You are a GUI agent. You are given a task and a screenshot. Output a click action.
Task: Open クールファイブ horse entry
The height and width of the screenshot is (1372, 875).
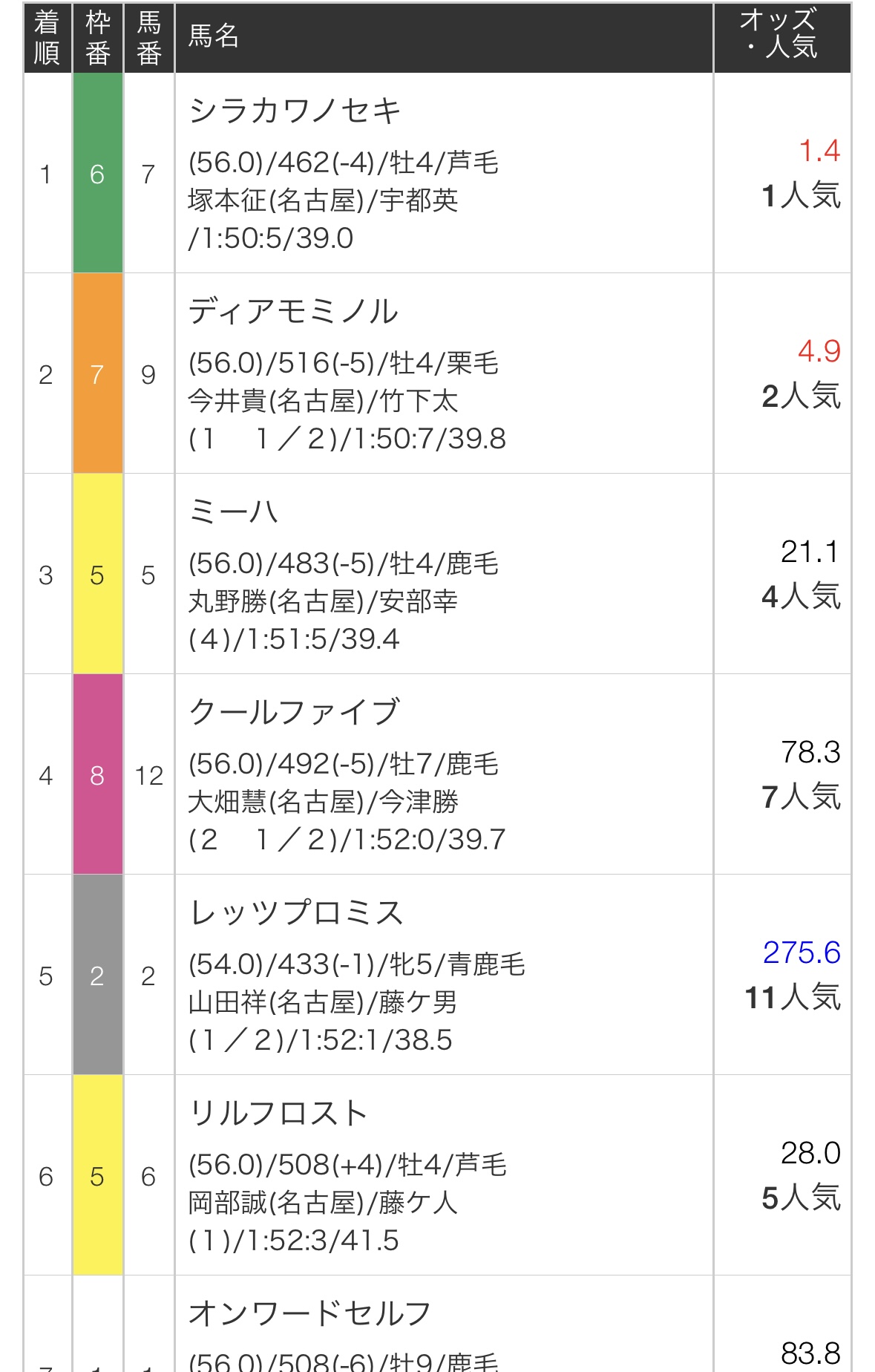pyautogui.click(x=294, y=712)
